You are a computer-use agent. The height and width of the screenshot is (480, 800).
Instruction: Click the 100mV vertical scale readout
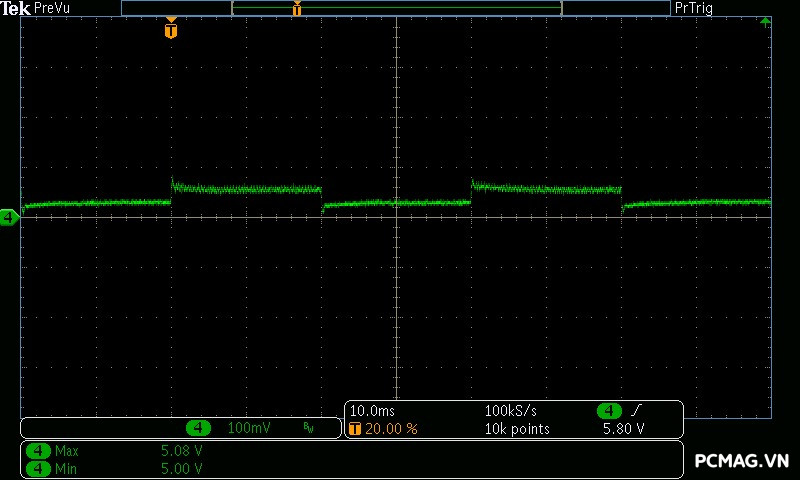click(x=247, y=428)
